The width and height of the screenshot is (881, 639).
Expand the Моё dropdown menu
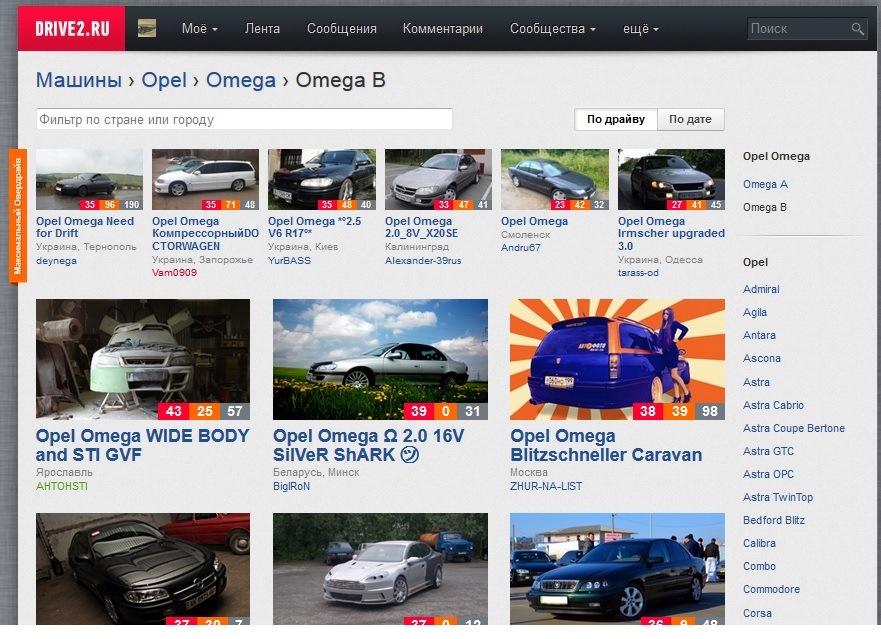click(x=199, y=29)
